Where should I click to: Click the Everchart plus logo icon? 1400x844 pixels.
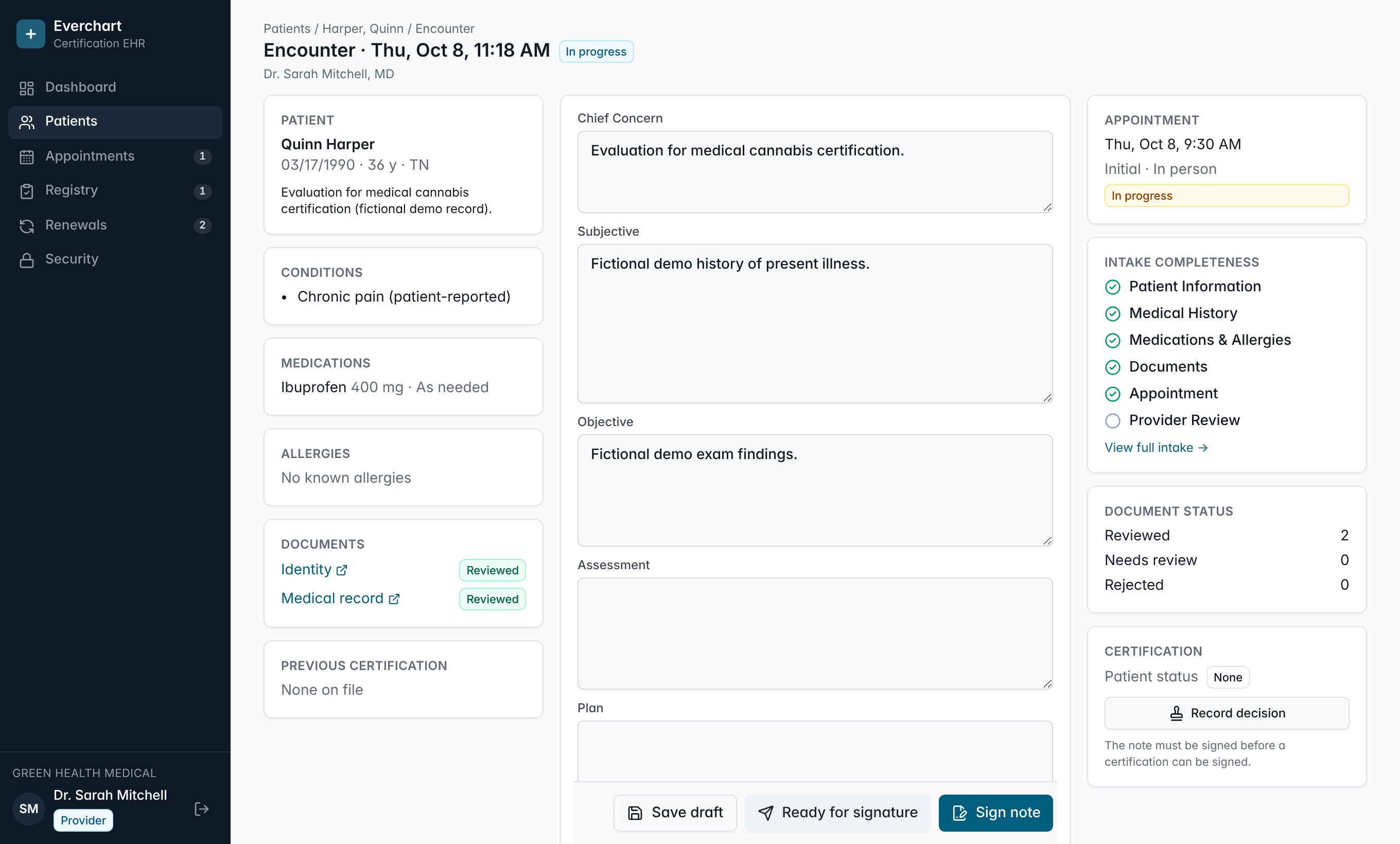click(31, 34)
